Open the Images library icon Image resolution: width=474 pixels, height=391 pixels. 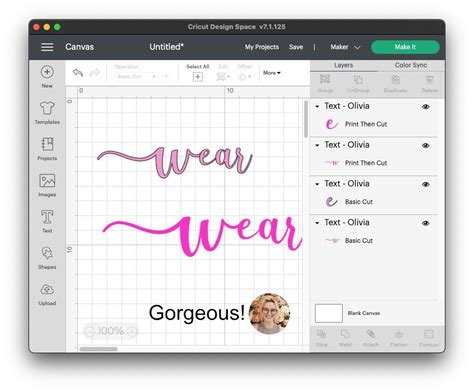click(47, 181)
